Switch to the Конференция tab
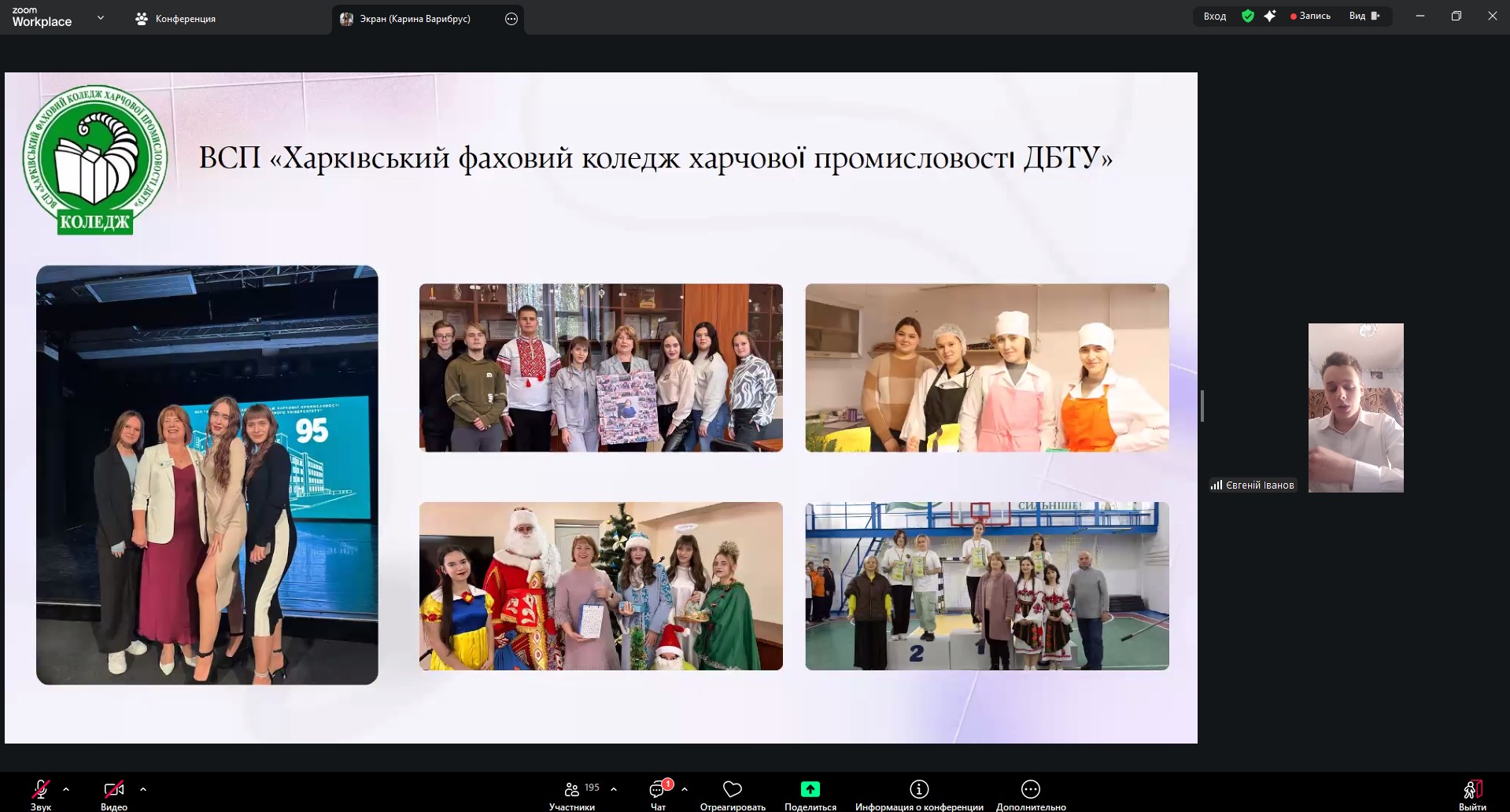This screenshot has height=812, width=1510. (176, 19)
